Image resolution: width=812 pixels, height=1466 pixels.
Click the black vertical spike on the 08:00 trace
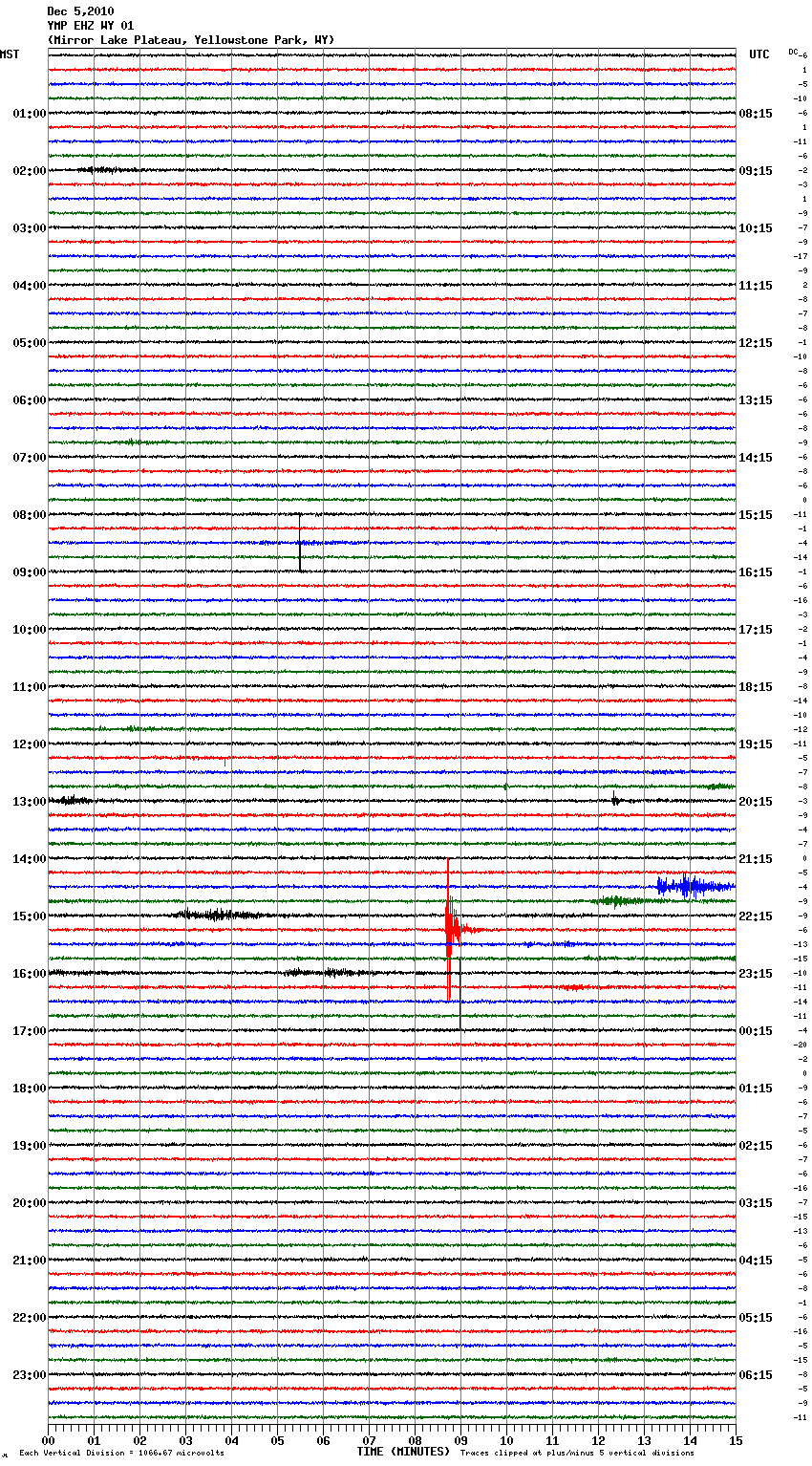click(300, 543)
